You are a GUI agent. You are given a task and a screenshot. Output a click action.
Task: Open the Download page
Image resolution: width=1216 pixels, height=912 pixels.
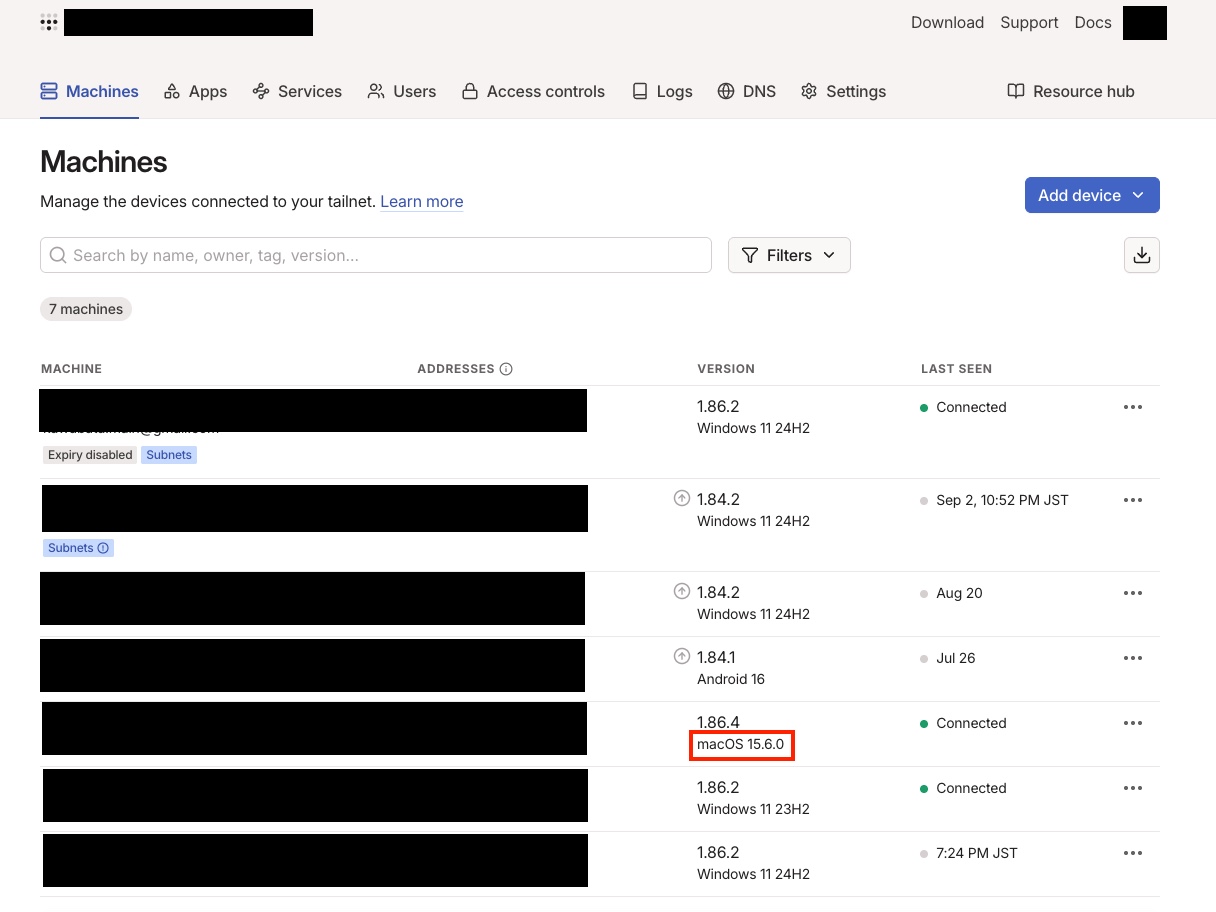[x=946, y=22]
